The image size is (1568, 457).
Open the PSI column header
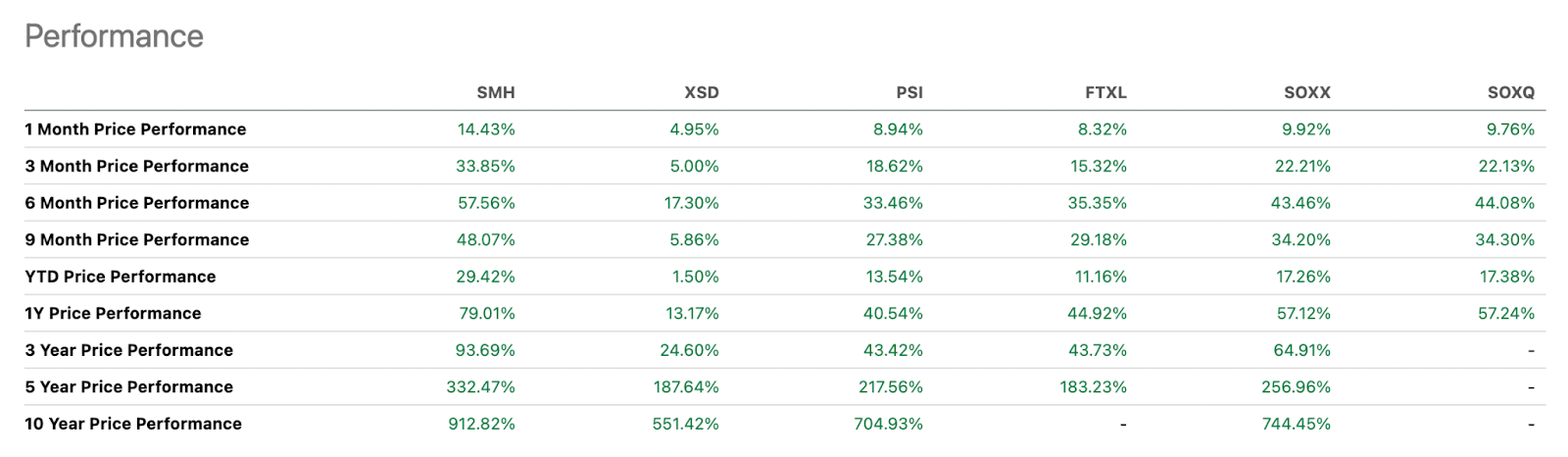pyautogui.click(x=908, y=92)
